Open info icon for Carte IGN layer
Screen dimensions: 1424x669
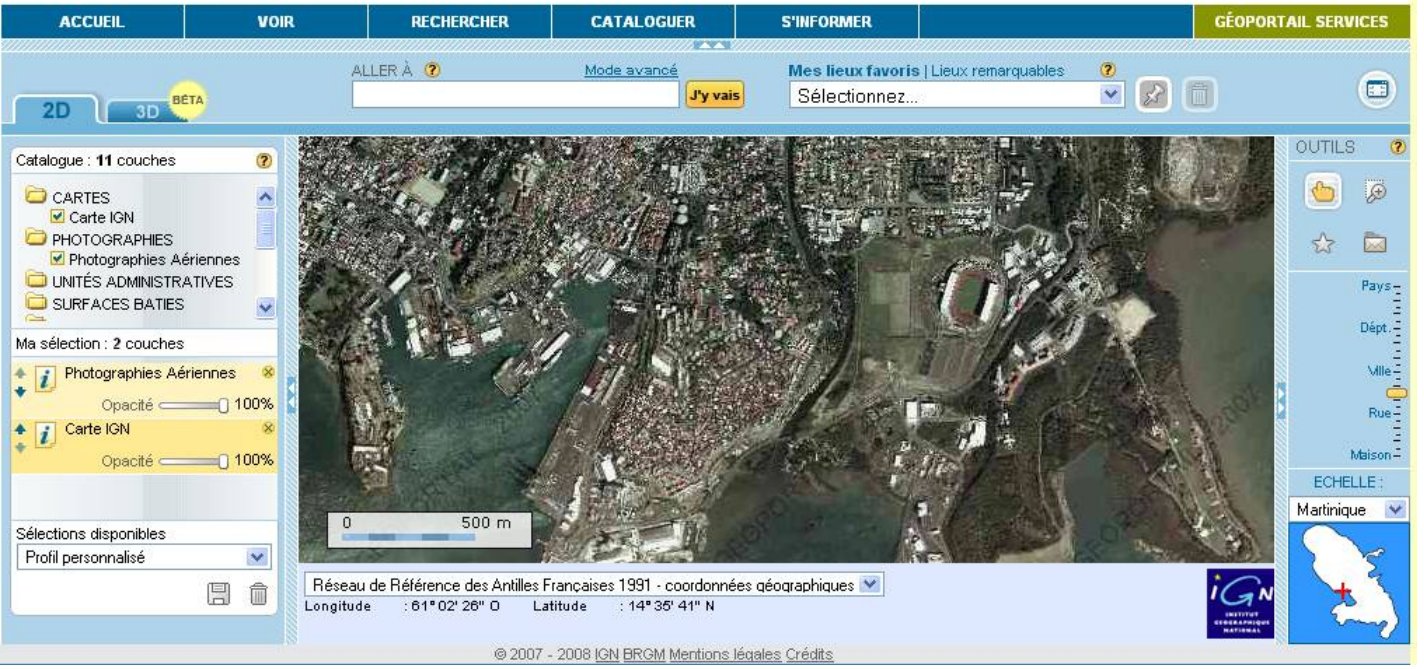[x=46, y=436]
